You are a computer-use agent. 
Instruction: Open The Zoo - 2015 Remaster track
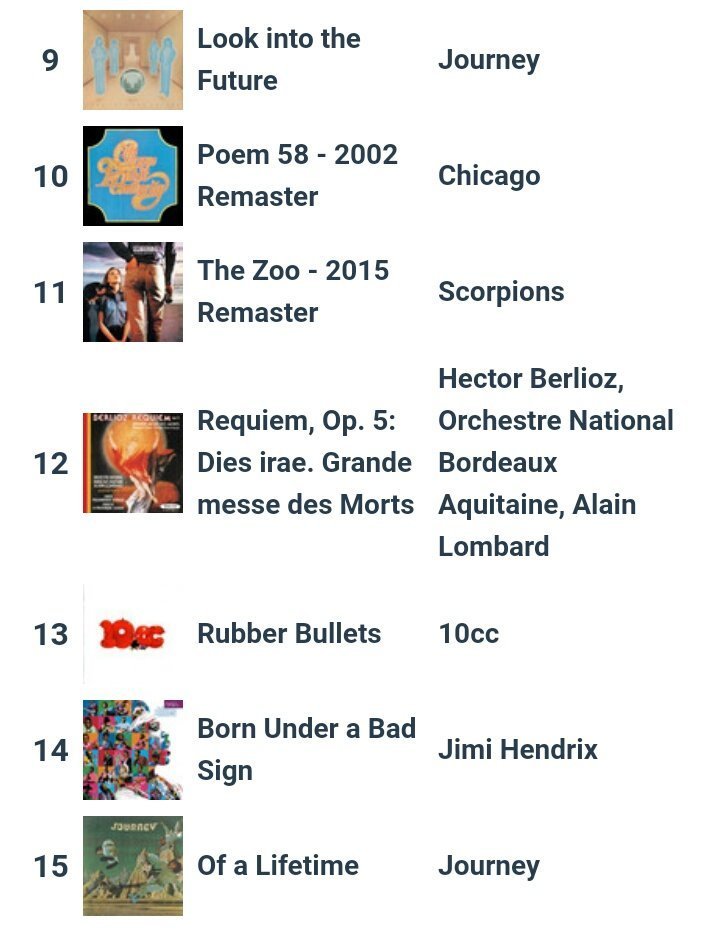(x=293, y=291)
